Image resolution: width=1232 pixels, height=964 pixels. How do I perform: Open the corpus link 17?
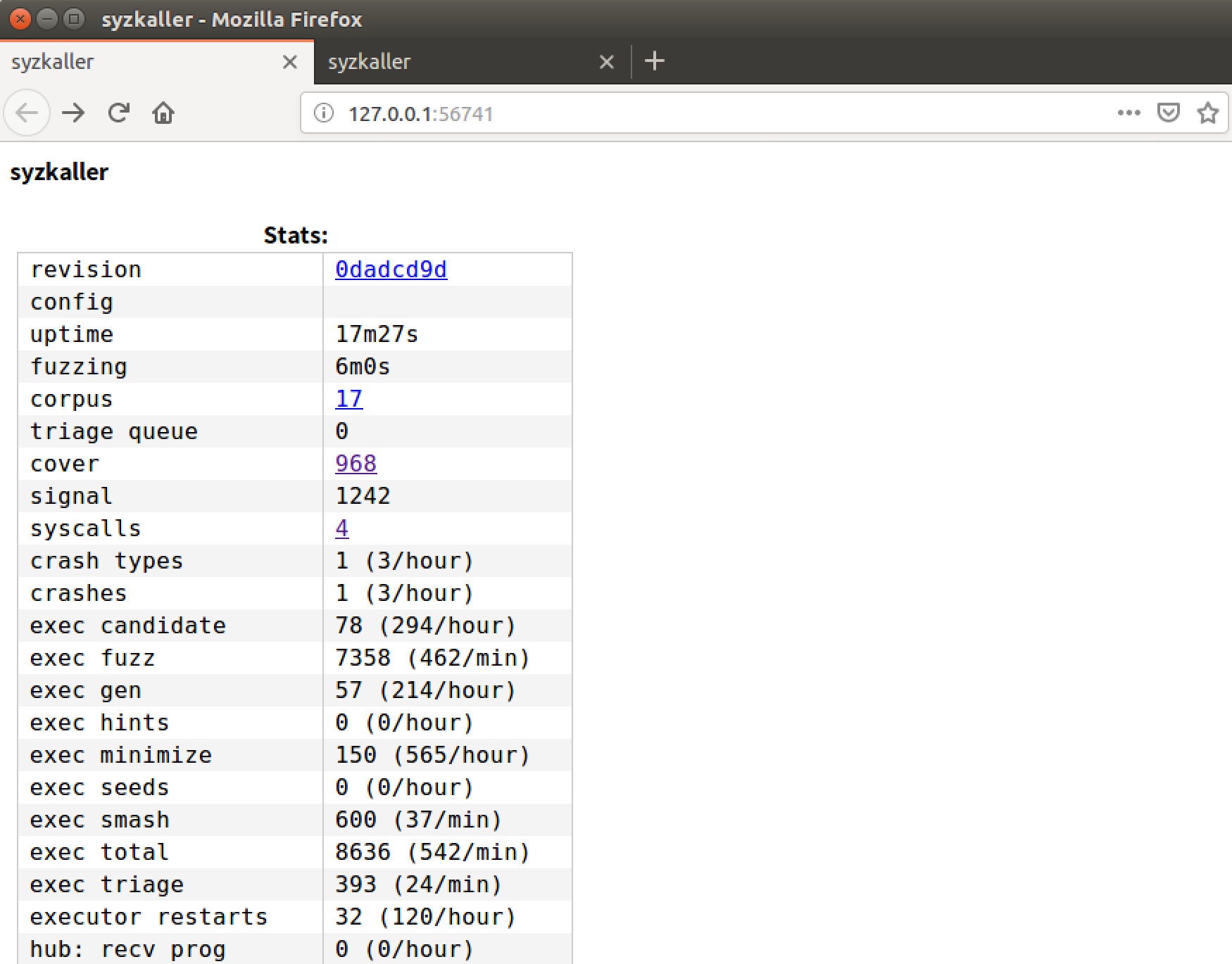[349, 399]
